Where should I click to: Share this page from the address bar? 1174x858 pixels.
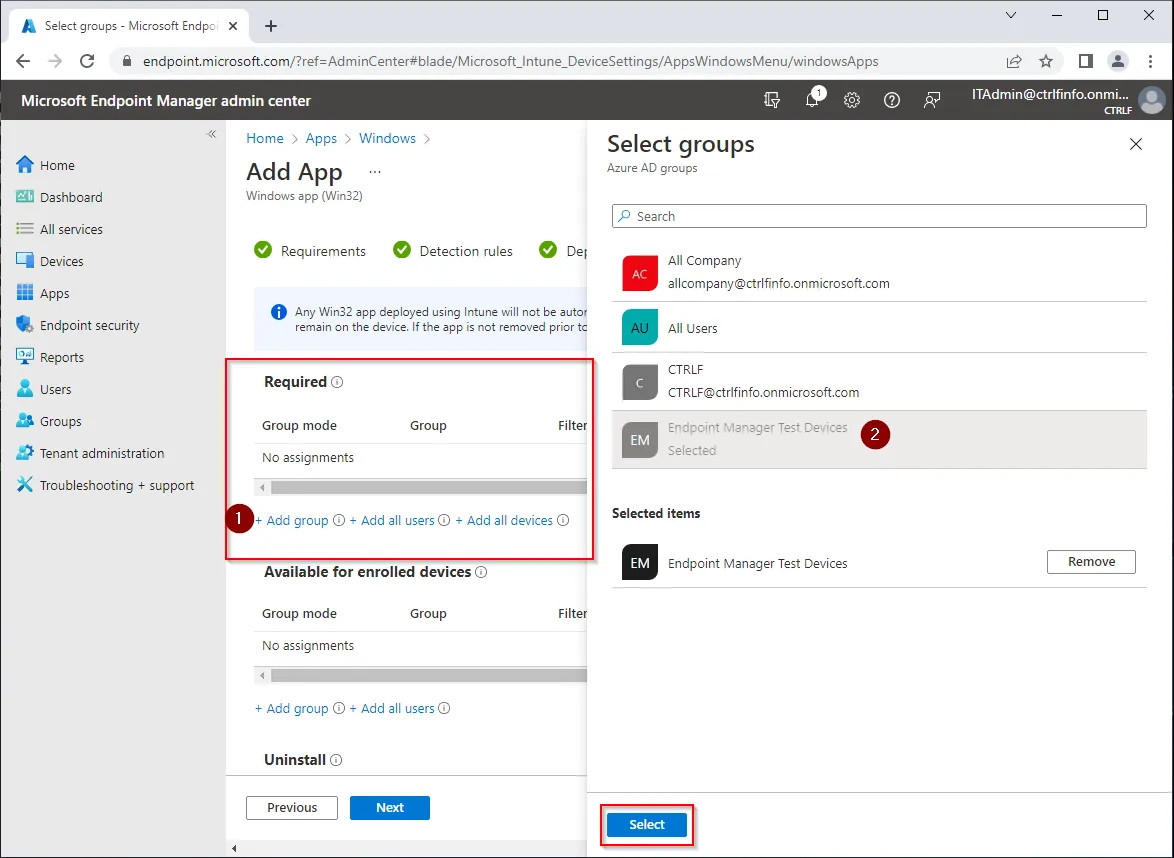[1014, 61]
